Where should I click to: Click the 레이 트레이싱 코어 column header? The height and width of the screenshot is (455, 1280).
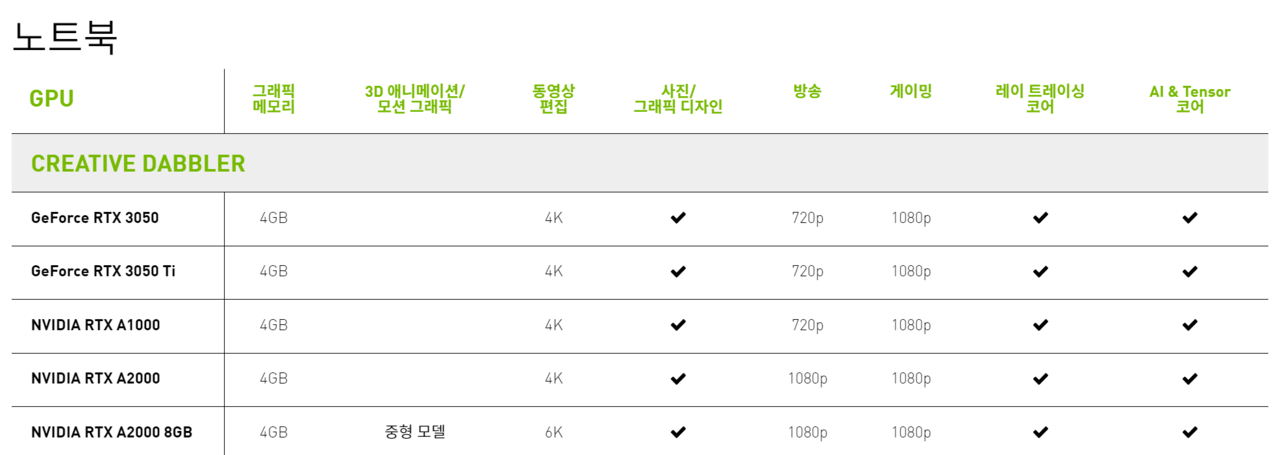point(1040,99)
